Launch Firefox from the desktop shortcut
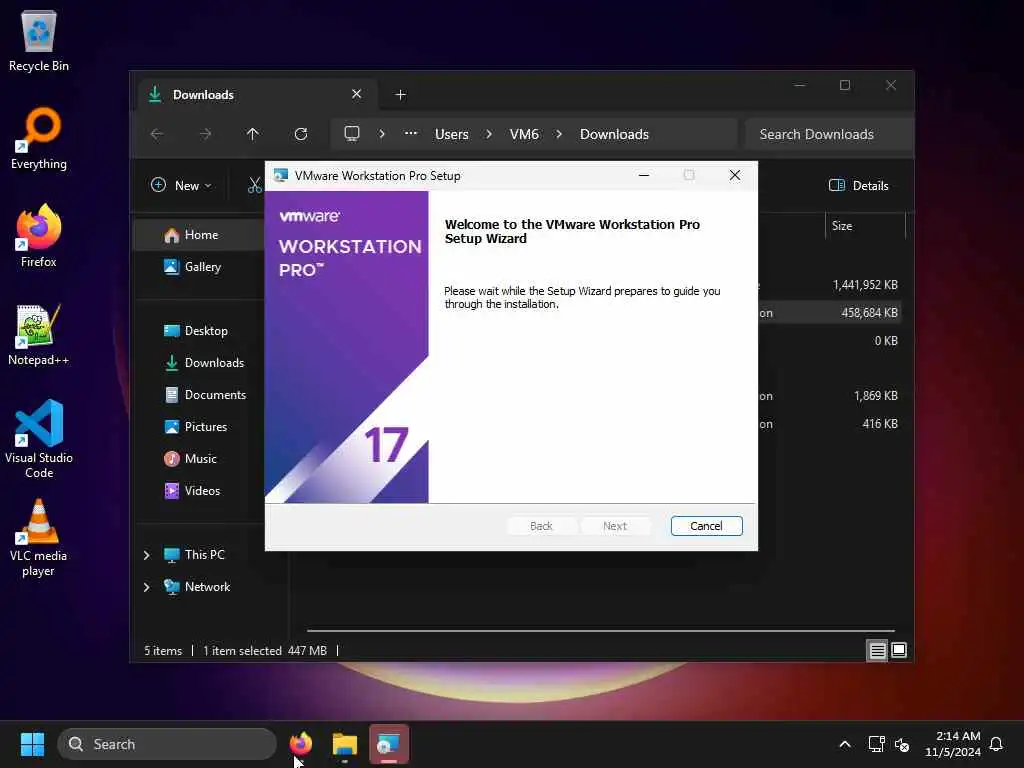Viewport: 1024px width, 768px height. tap(39, 236)
